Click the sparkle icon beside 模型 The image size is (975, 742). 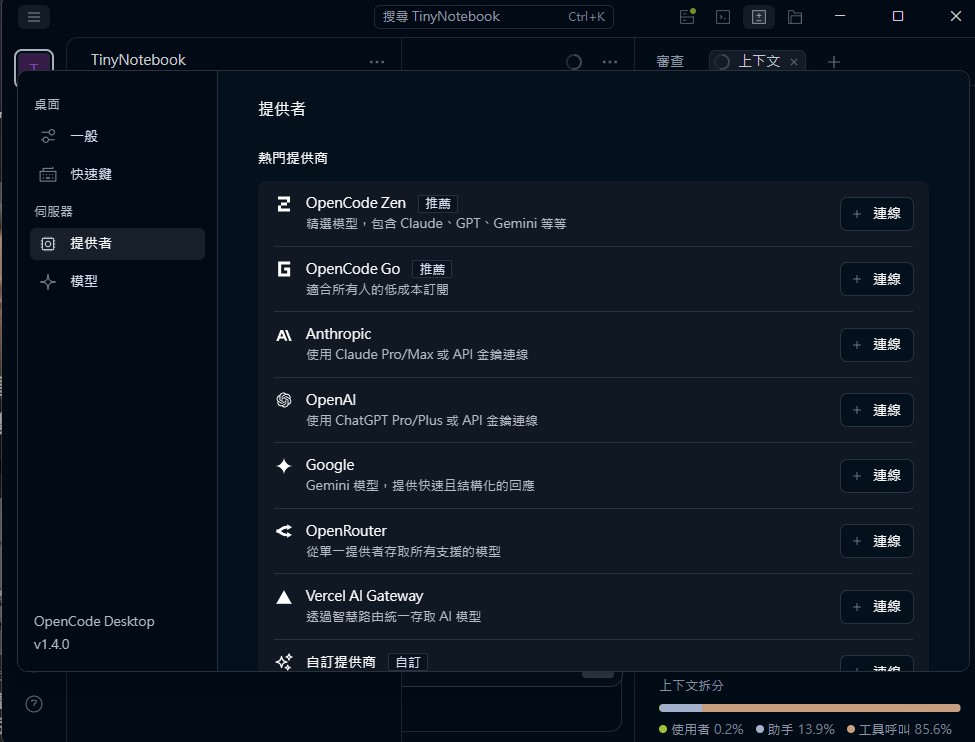[48, 282]
